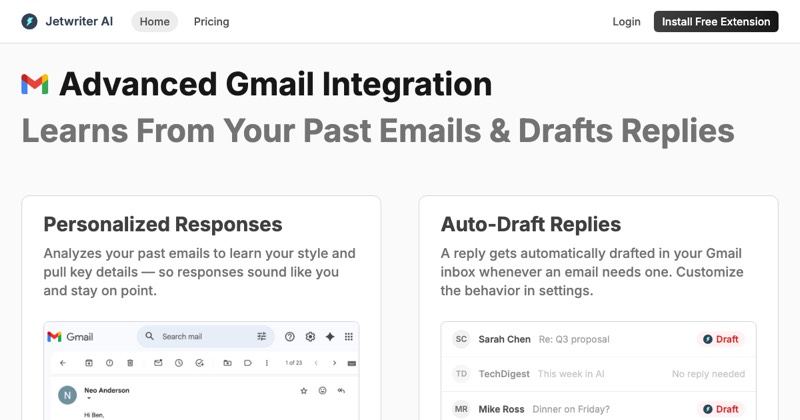The image size is (800, 420).
Task: Click the Personalized Responses heading
Action: pyautogui.click(x=163, y=225)
